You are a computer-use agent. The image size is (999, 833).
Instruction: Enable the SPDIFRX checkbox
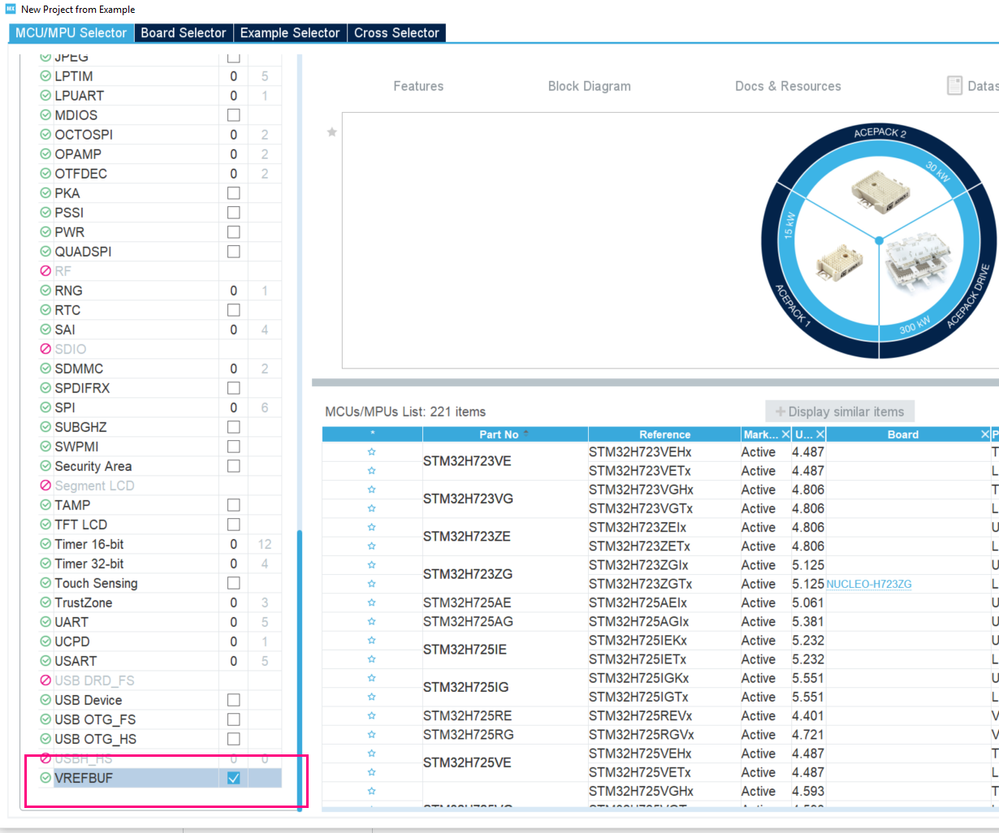pyautogui.click(x=234, y=388)
